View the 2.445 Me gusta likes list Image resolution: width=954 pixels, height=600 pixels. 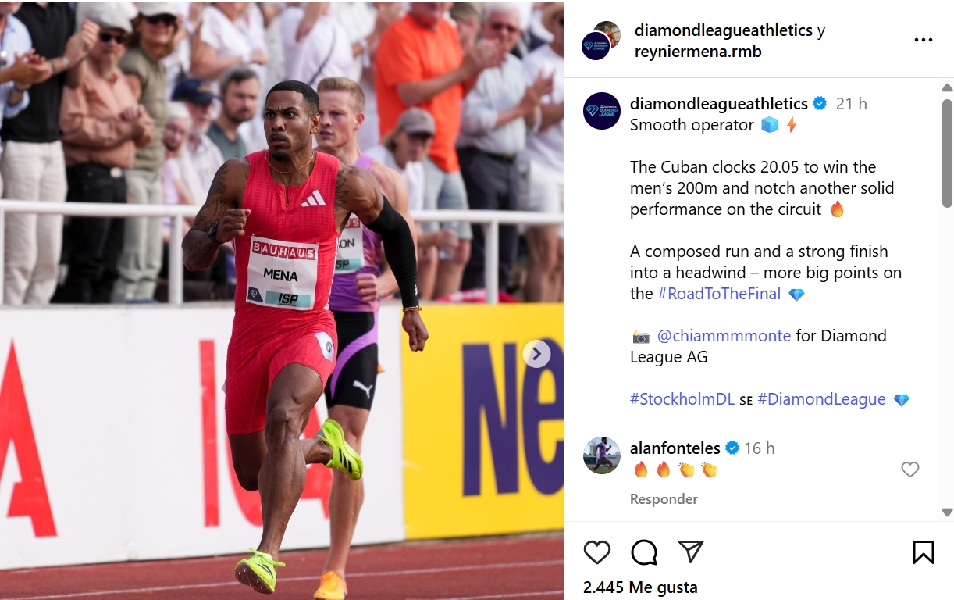tap(640, 587)
